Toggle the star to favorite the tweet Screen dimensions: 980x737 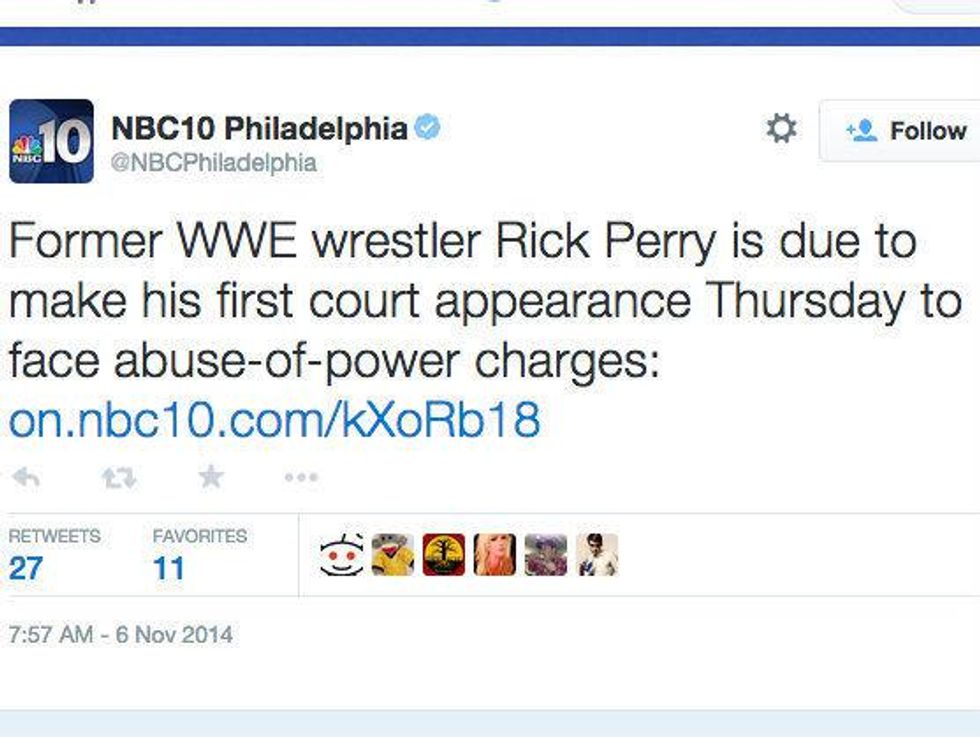point(210,478)
